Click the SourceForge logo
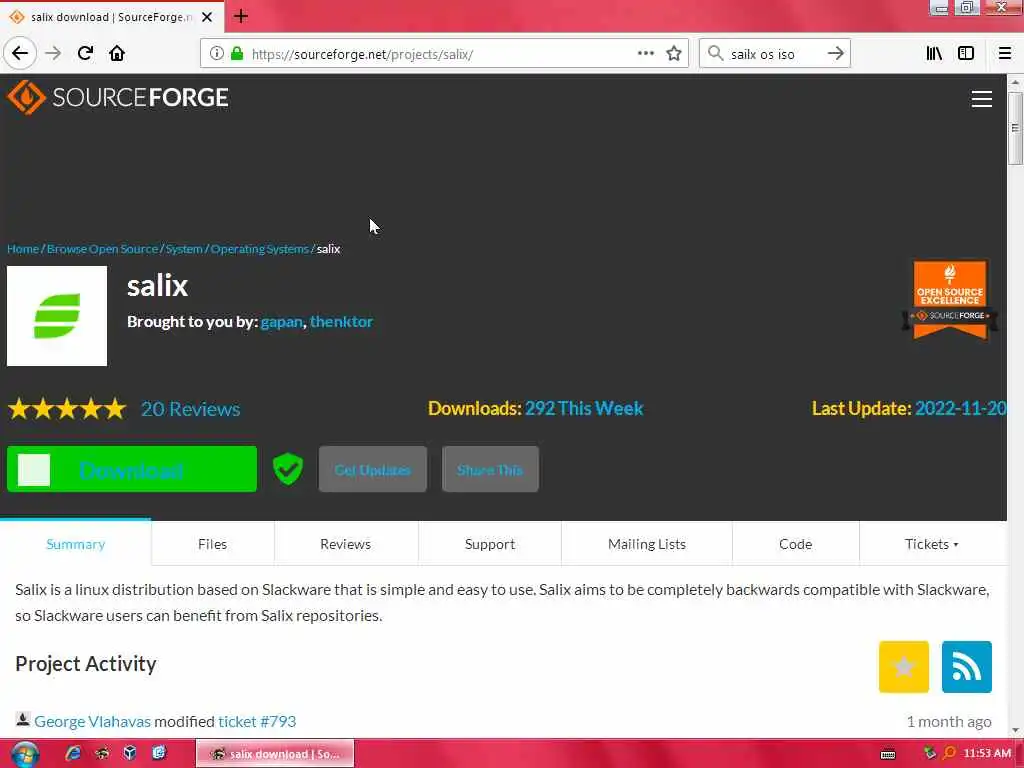The height and width of the screenshot is (768, 1024). (118, 97)
